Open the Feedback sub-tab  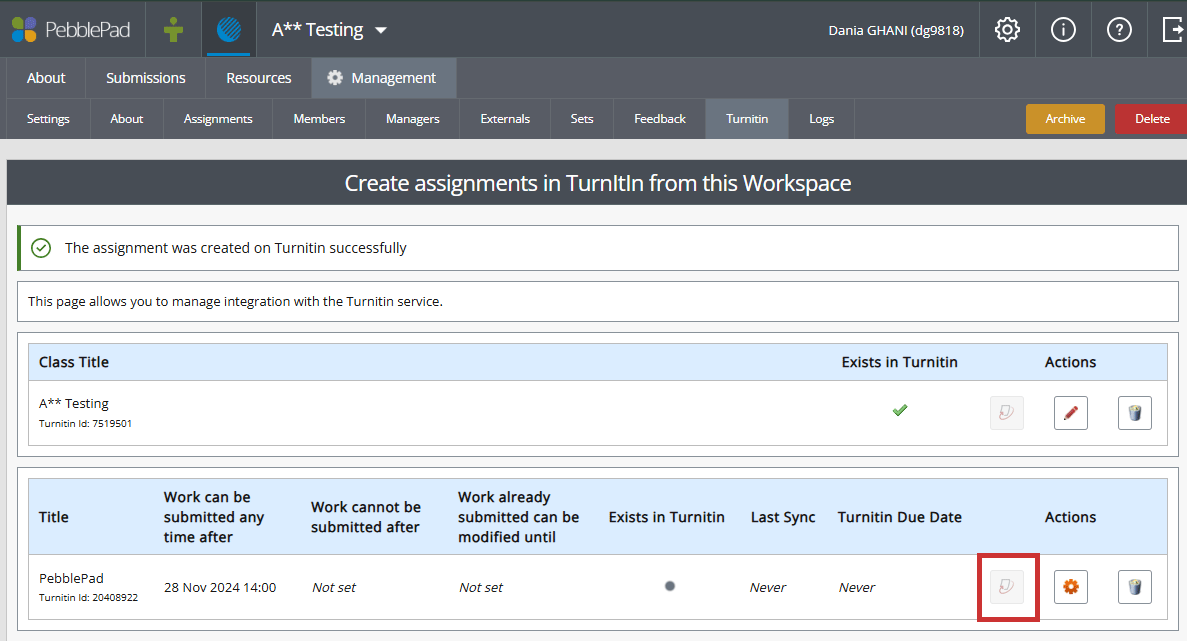click(659, 119)
